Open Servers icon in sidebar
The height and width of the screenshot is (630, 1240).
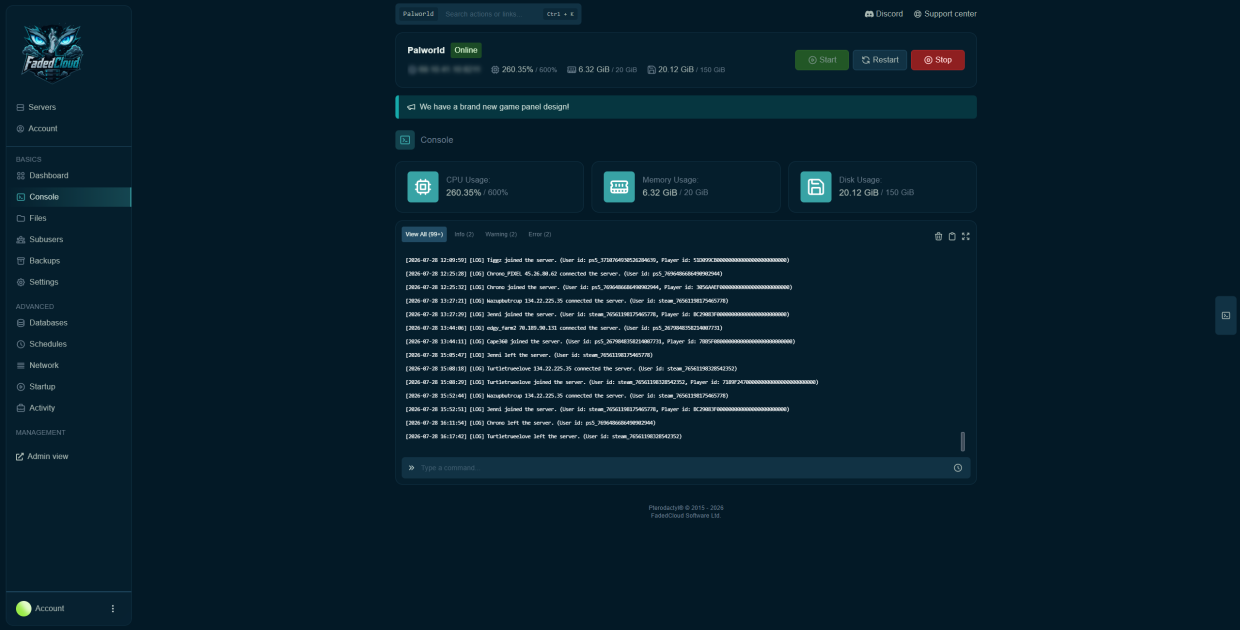[x=20, y=107]
